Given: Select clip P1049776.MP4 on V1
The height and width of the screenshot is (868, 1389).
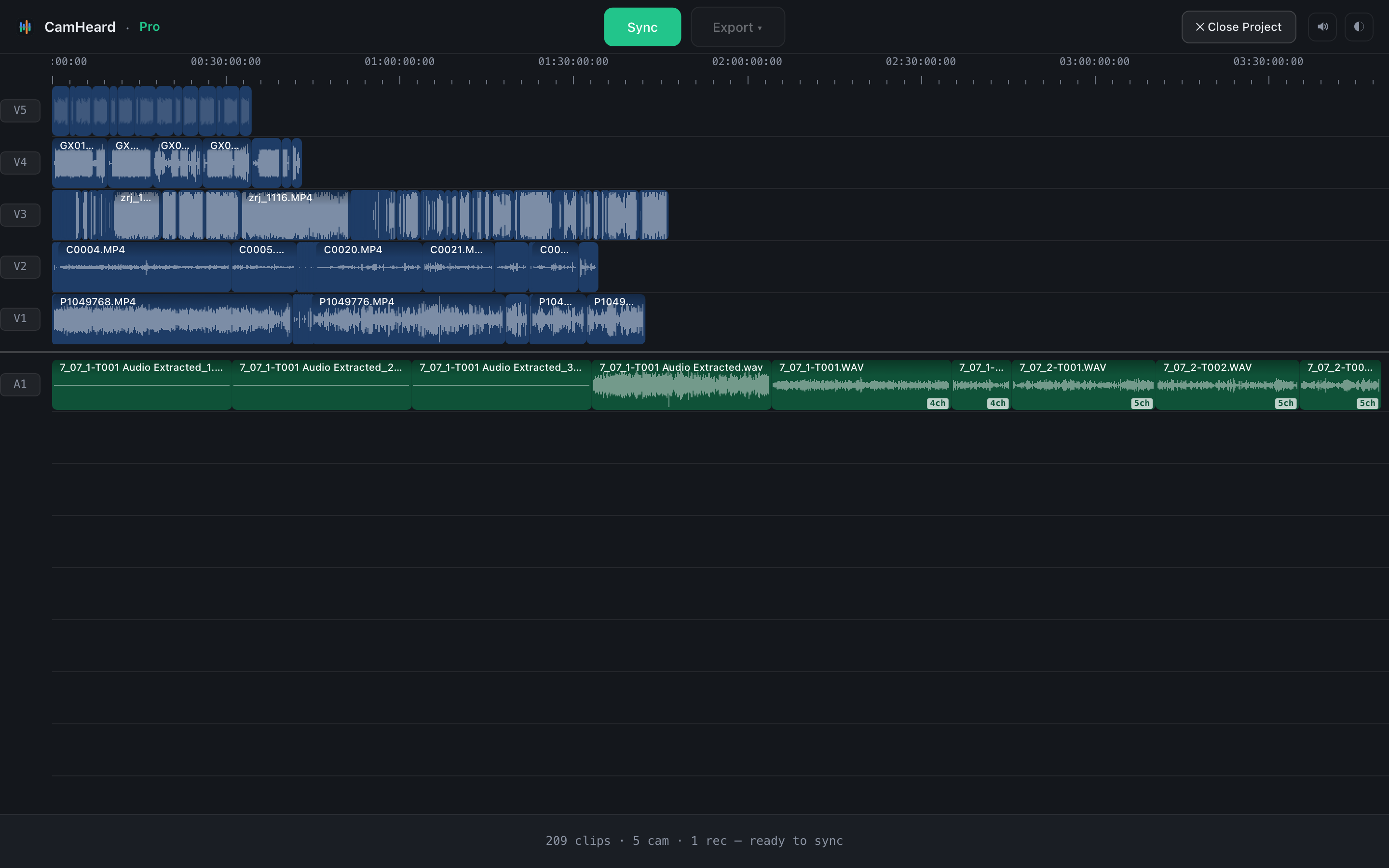Looking at the screenshot, I should coord(409,319).
